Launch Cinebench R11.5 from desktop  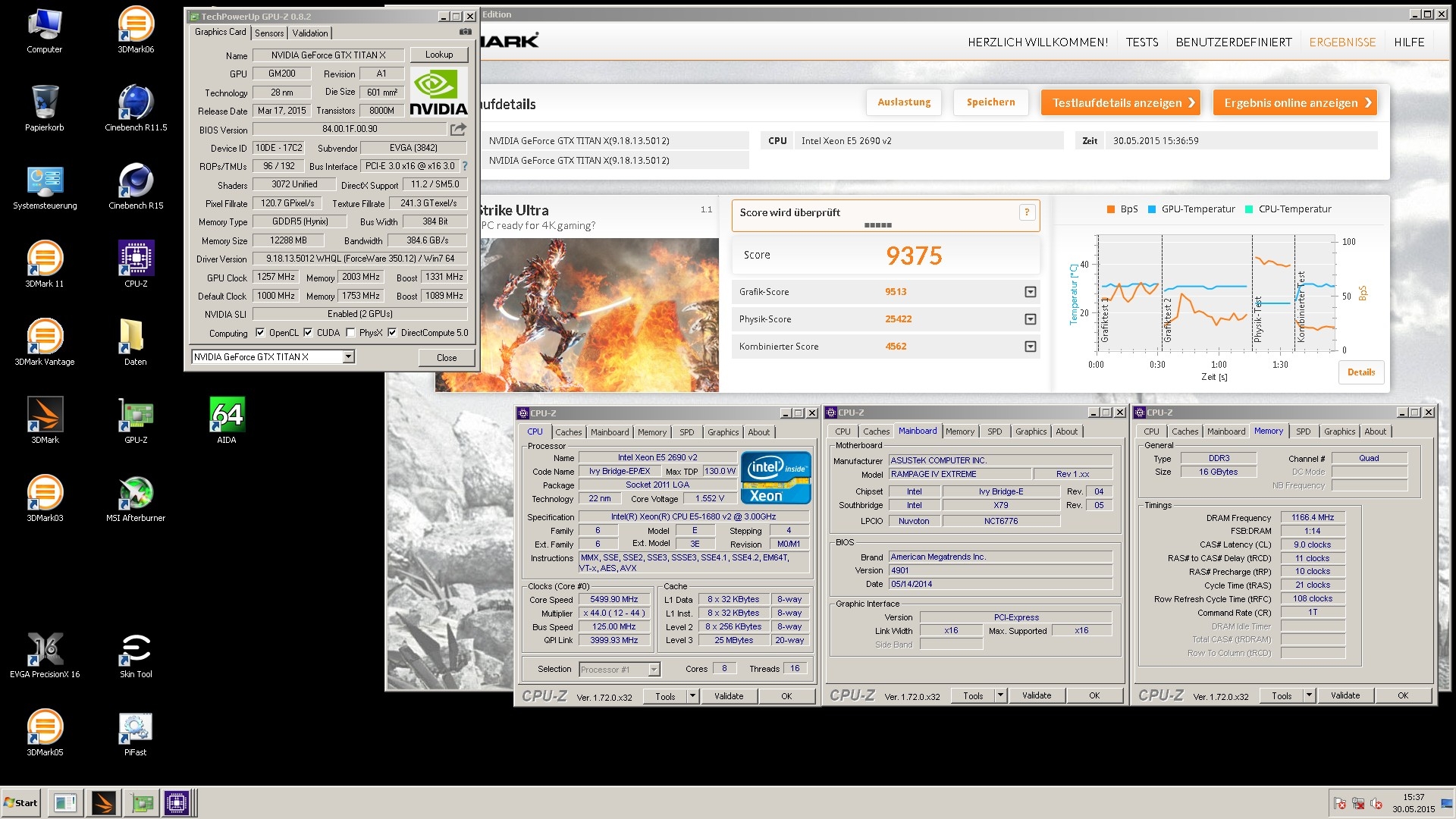coord(136,108)
